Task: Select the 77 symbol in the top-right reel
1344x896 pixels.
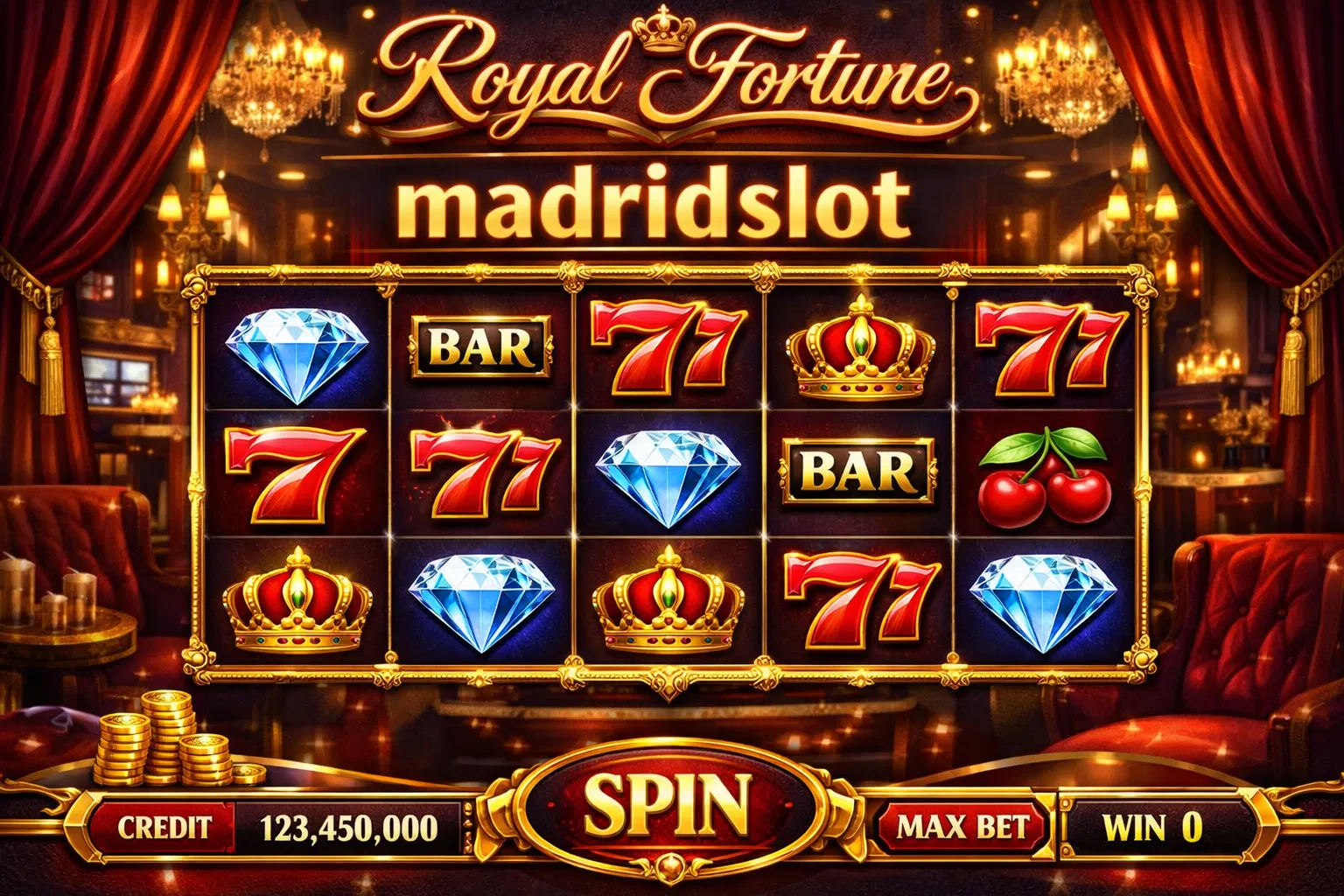Action: (x=1049, y=346)
